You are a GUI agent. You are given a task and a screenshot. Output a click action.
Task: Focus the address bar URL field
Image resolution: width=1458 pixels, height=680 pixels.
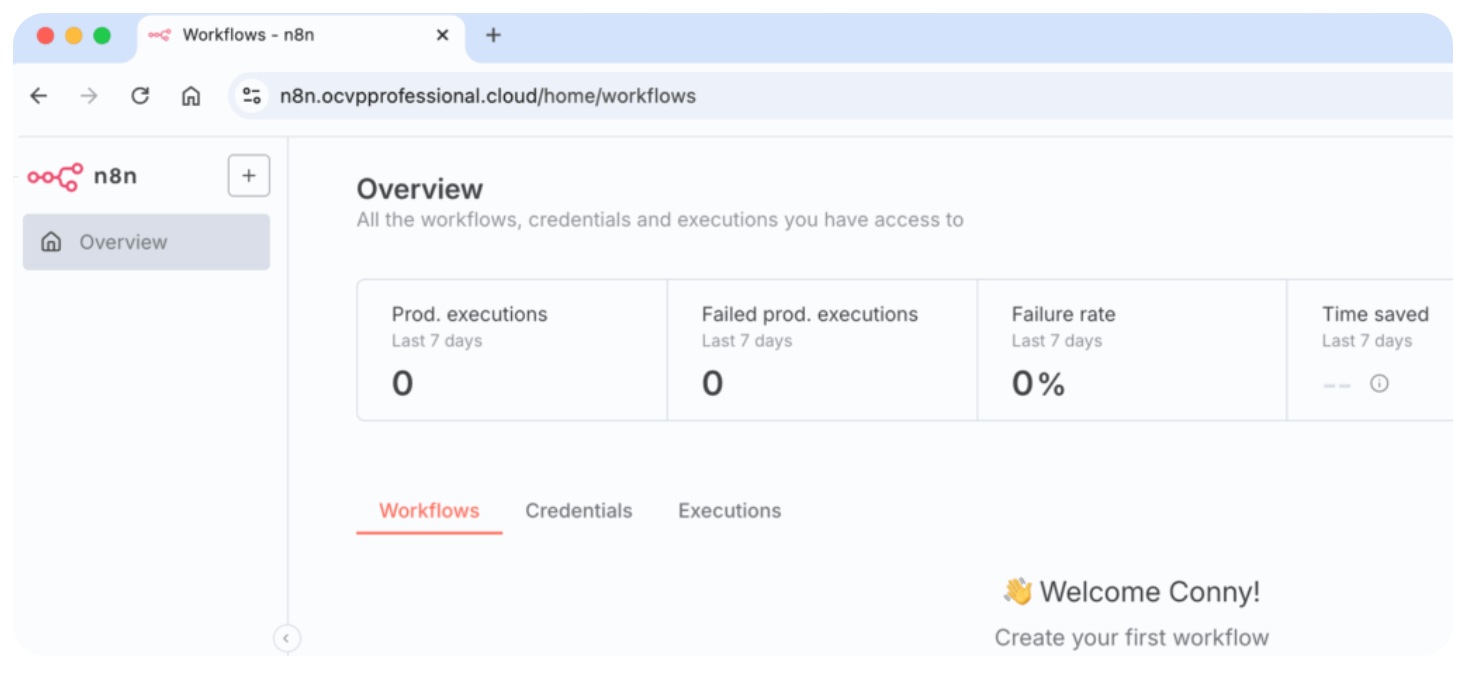pyautogui.click(x=700, y=96)
